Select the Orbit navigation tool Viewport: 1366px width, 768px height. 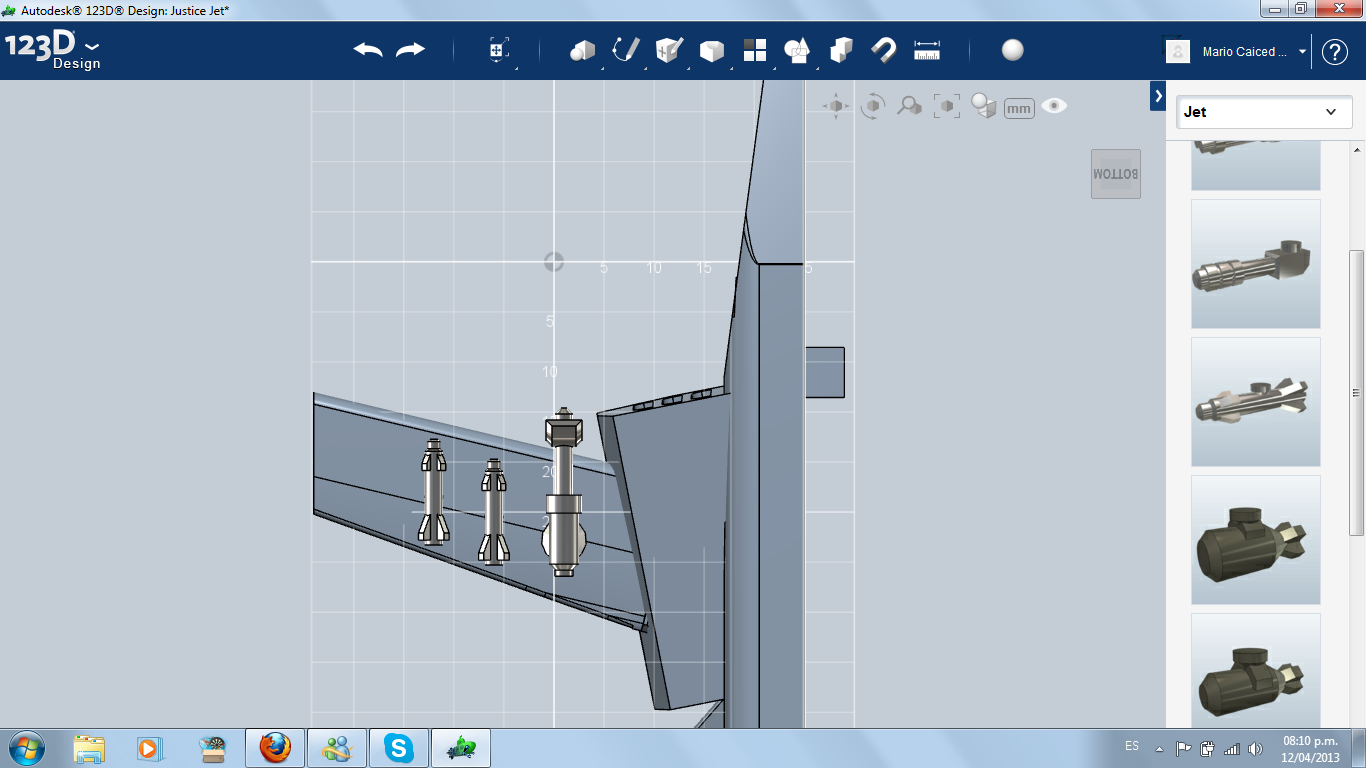coord(873,106)
